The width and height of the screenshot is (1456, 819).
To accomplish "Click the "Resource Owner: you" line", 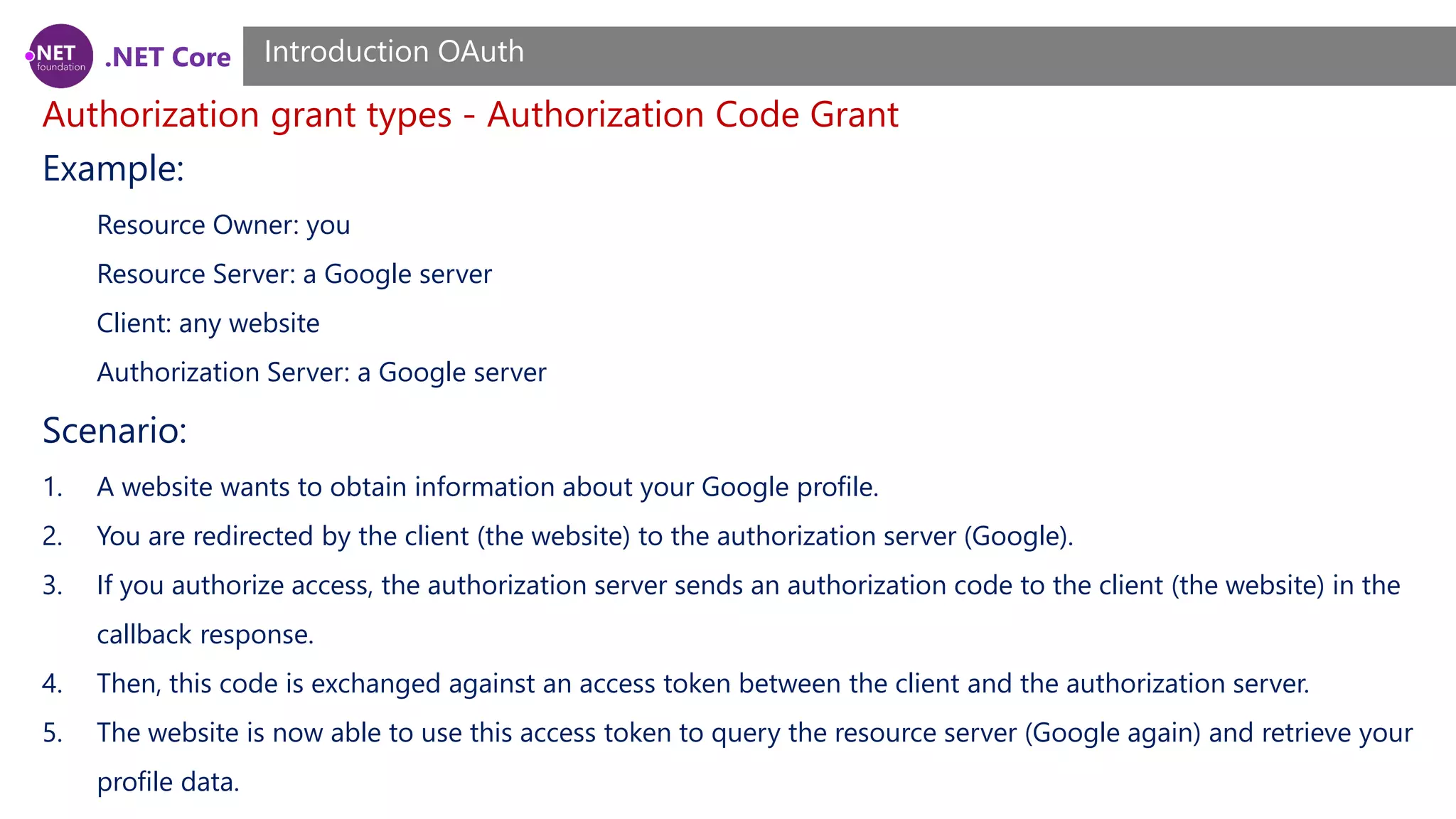I will pyautogui.click(x=223, y=225).
